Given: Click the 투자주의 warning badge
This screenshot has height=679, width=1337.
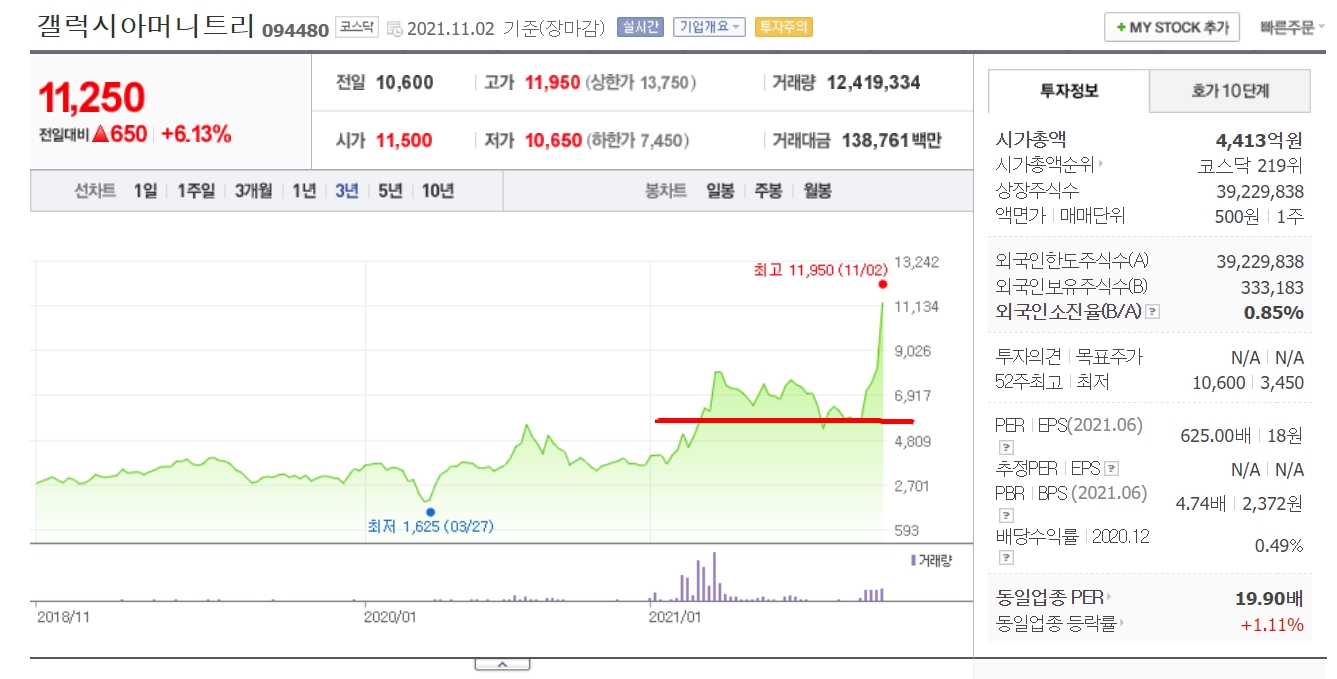Looking at the screenshot, I should [783, 27].
